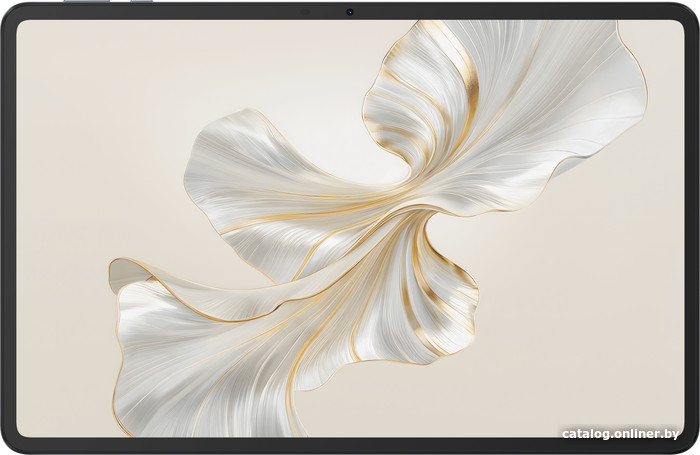Click the right bezel of the tablet
Screen dimensions: 700x455
point(692,228)
